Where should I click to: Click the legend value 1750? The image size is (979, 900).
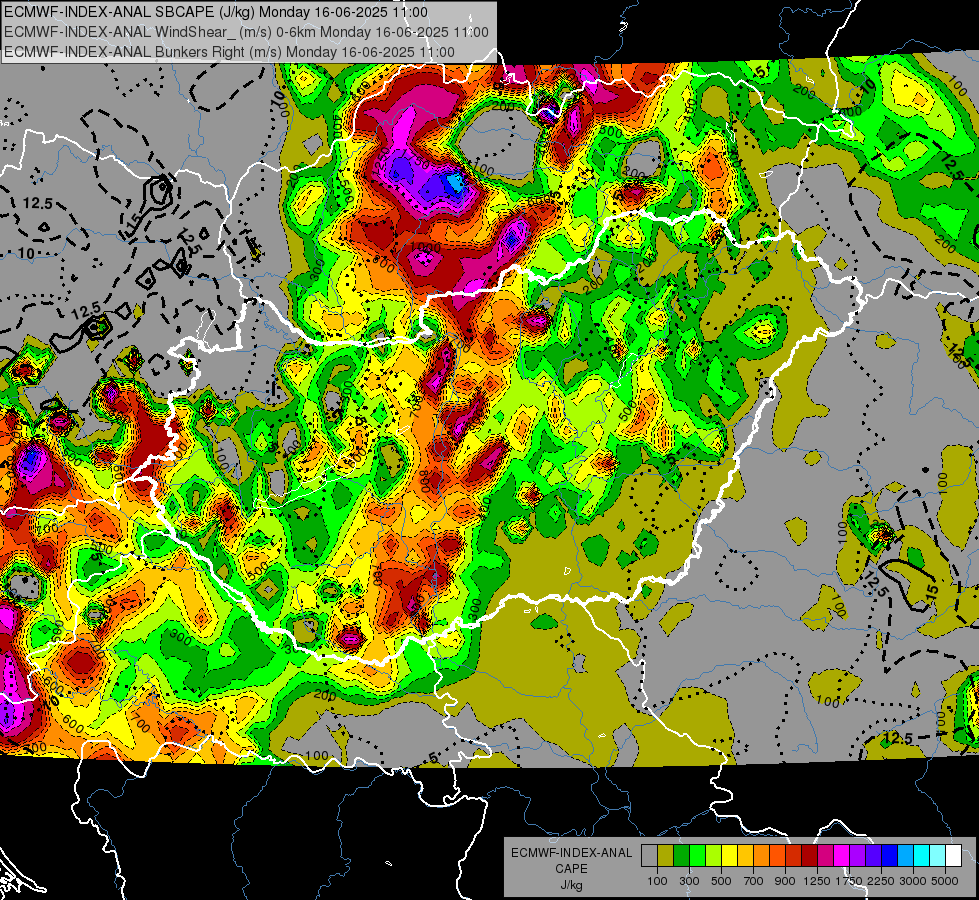tap(849, 881)
